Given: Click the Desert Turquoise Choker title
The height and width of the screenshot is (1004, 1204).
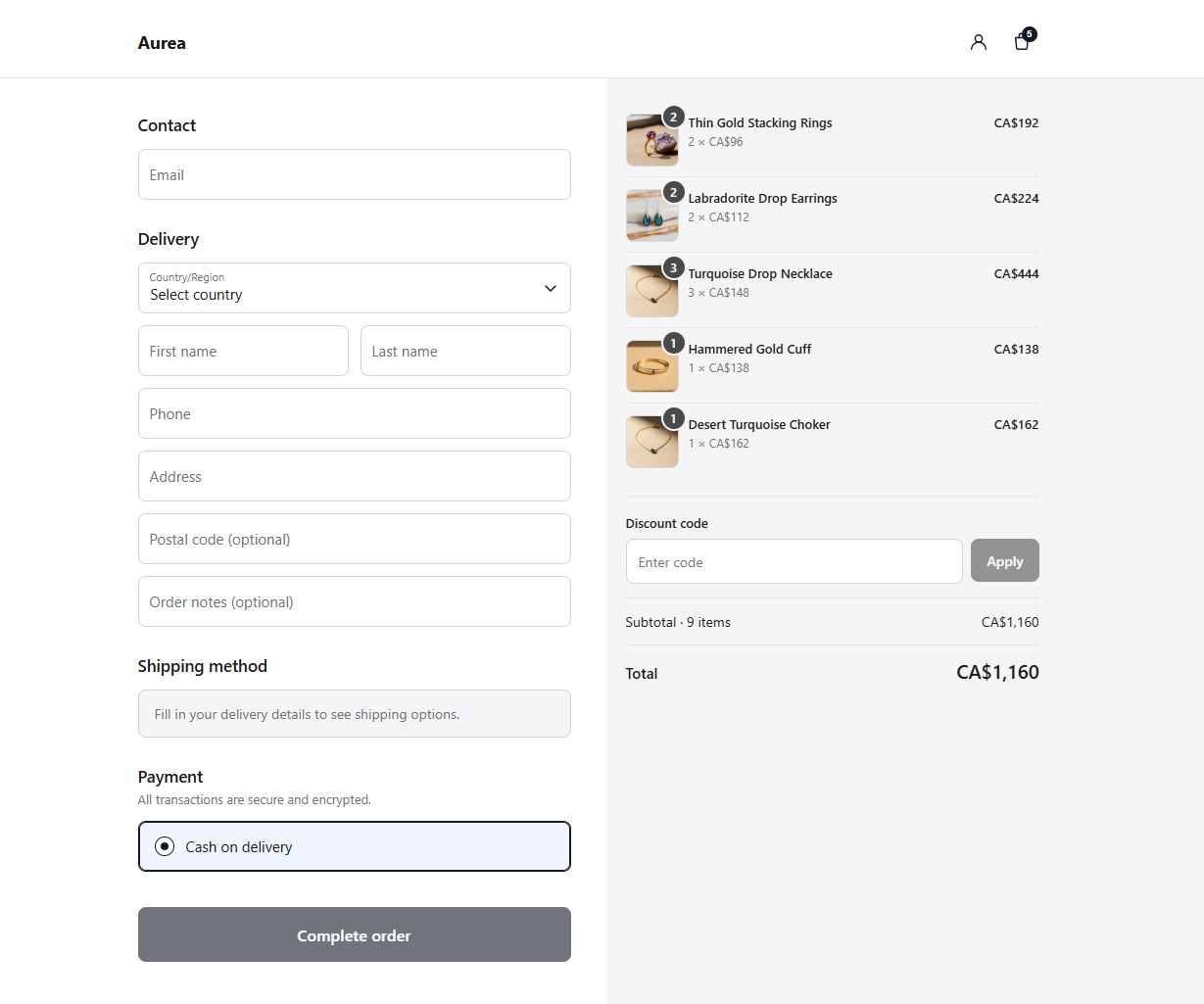Looking at the screenshot, I should coord(759,424).
